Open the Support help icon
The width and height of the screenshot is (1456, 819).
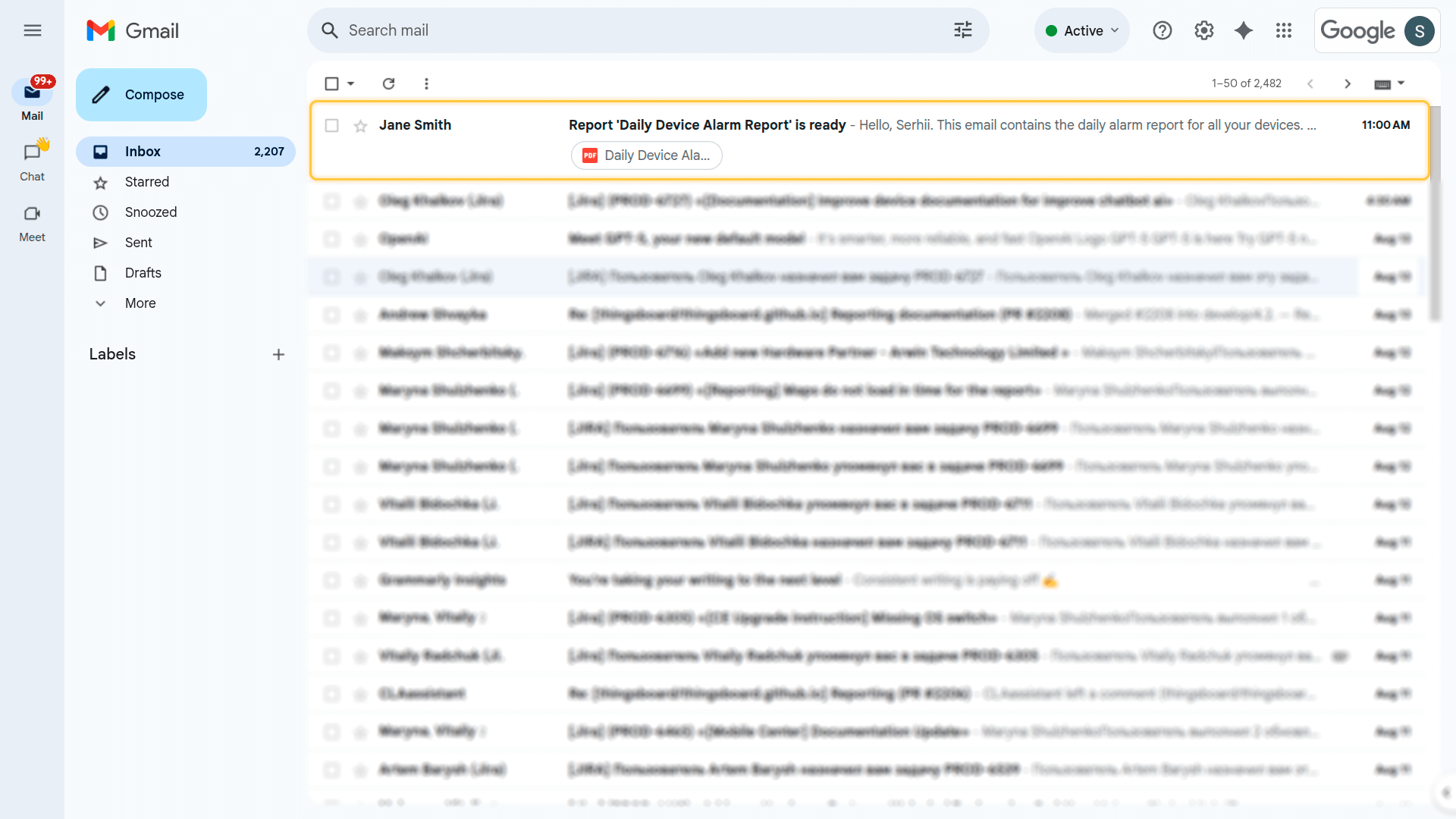click(1162, 30)
